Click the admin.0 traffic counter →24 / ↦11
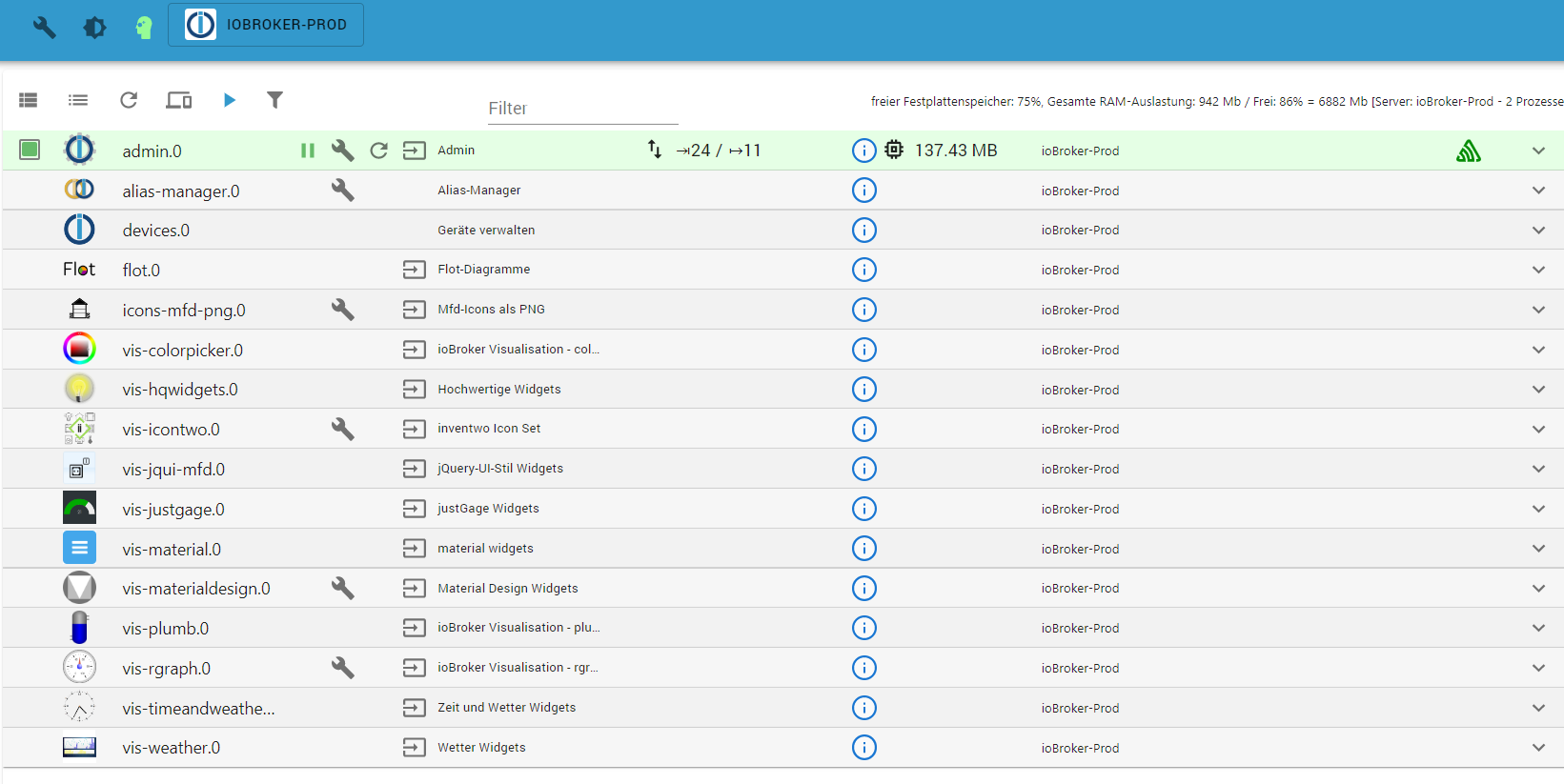 click(719, 151)
